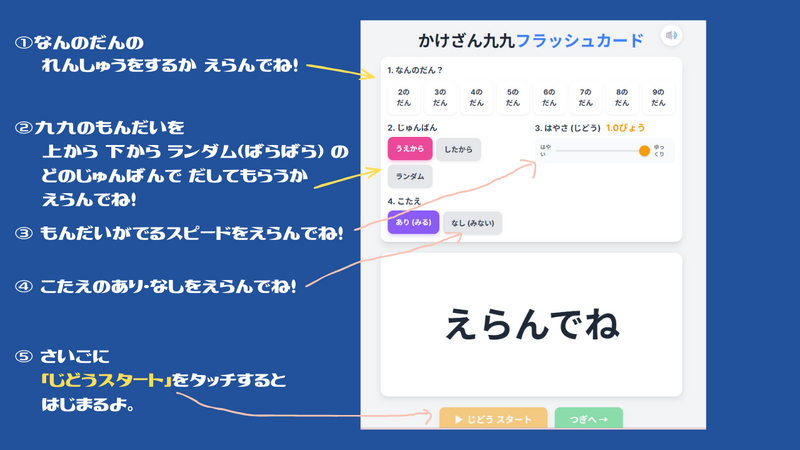The height and width of the screenshot is (450, 800).
Task: Enable answers with あり (みる)
Action: point(412,222)
